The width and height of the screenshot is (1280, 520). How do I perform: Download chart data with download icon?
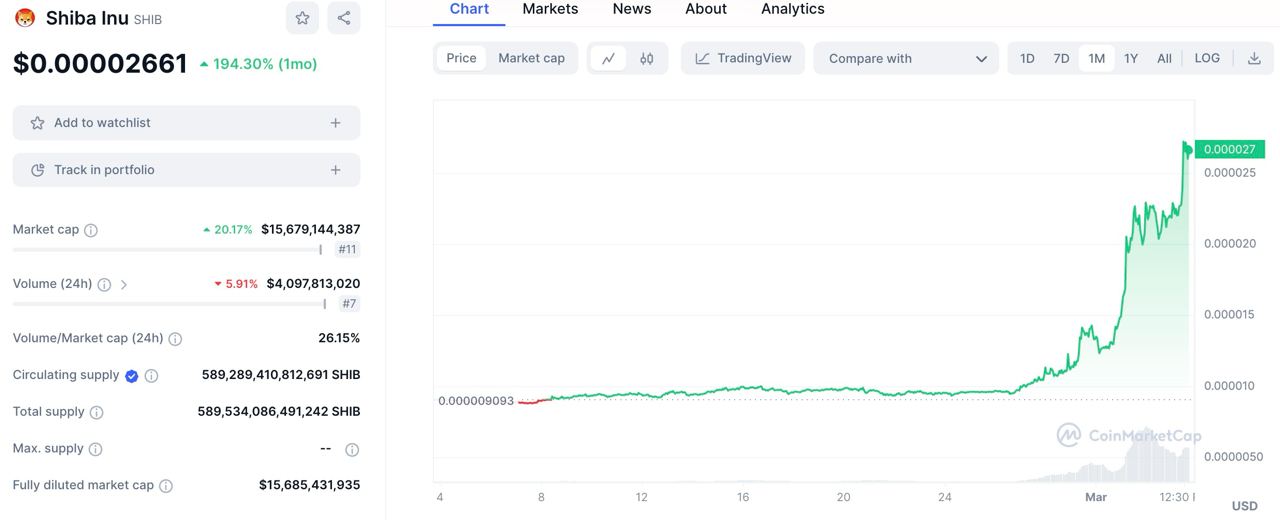[1254, 58]
